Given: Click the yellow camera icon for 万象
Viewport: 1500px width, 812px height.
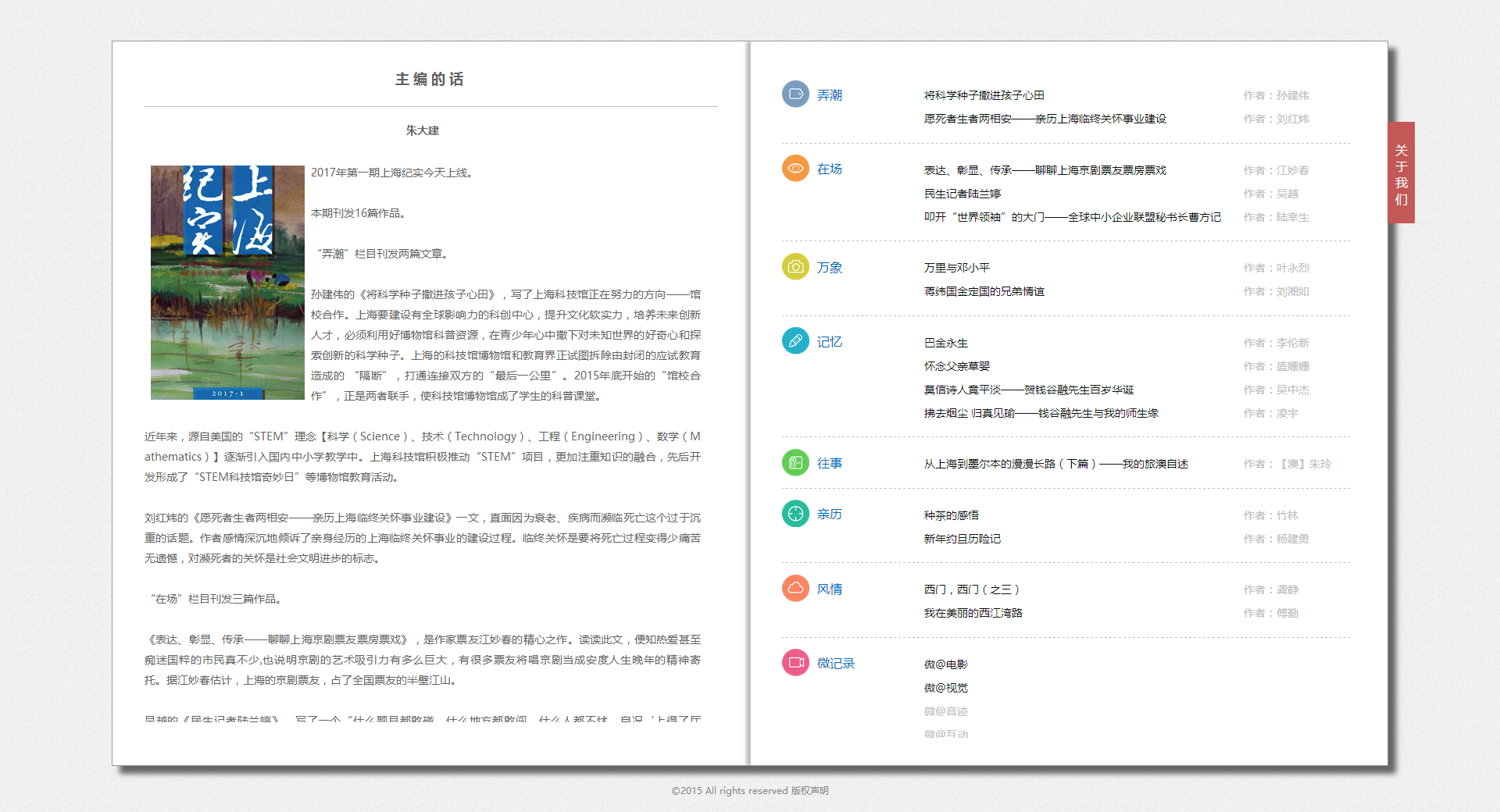Looking at the screenshot, I should pos(795,266).
